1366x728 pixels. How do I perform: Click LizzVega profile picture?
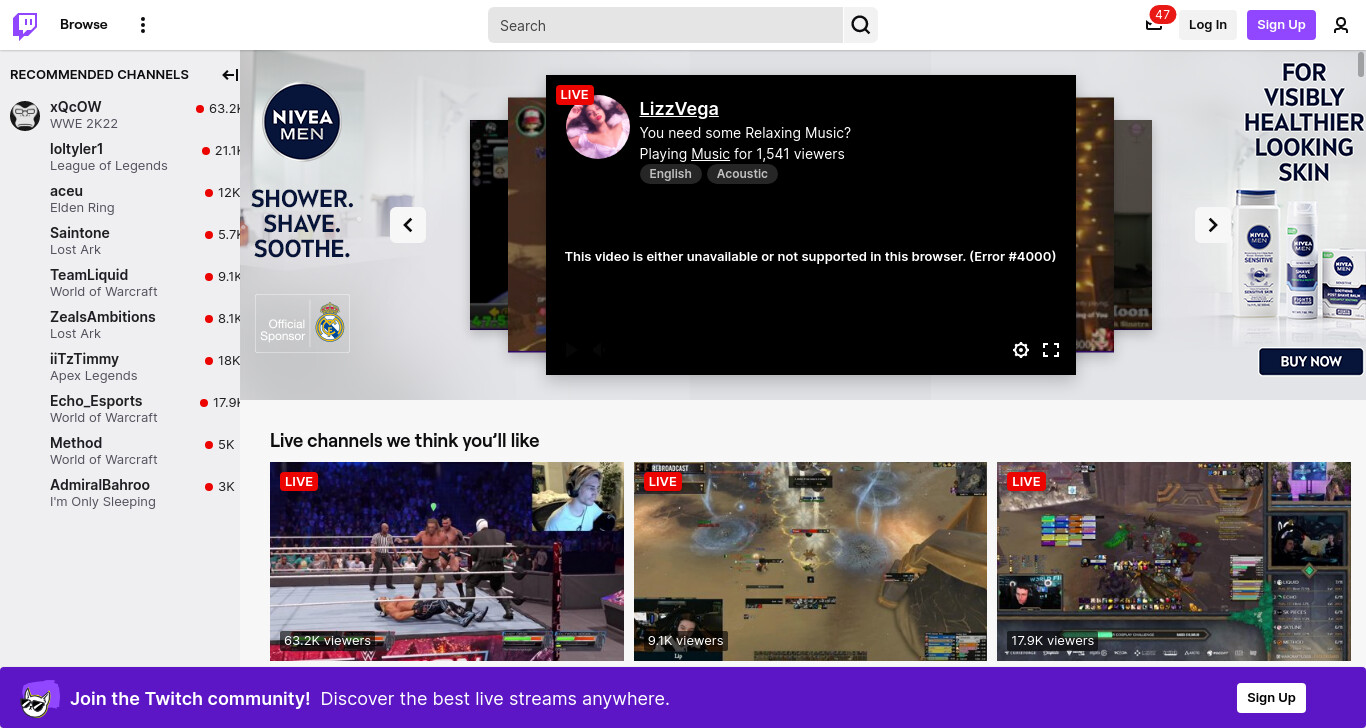click(x=598, y=127)
